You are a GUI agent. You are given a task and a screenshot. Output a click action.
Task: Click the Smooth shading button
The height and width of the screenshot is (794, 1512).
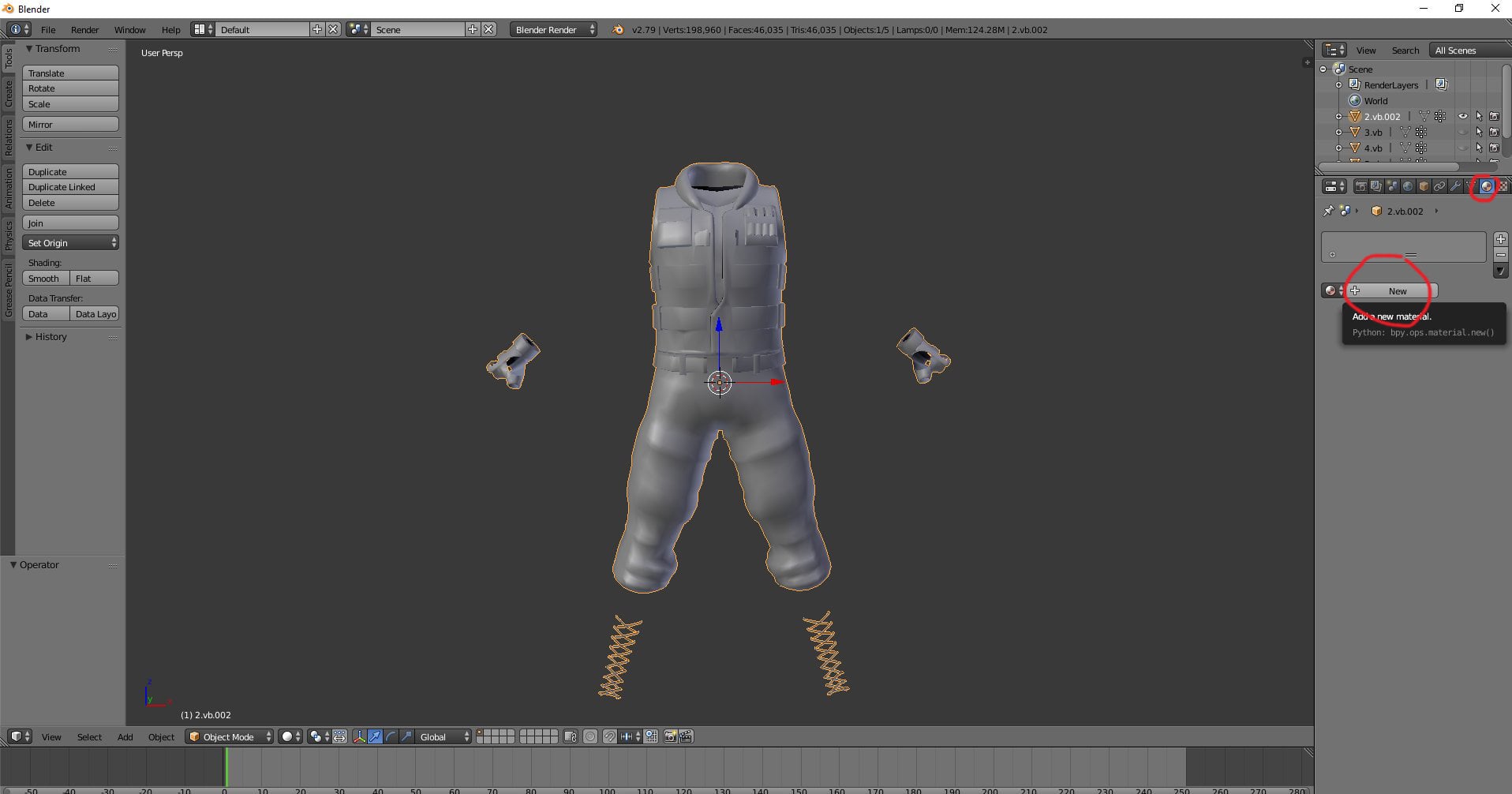pos(44,279)
